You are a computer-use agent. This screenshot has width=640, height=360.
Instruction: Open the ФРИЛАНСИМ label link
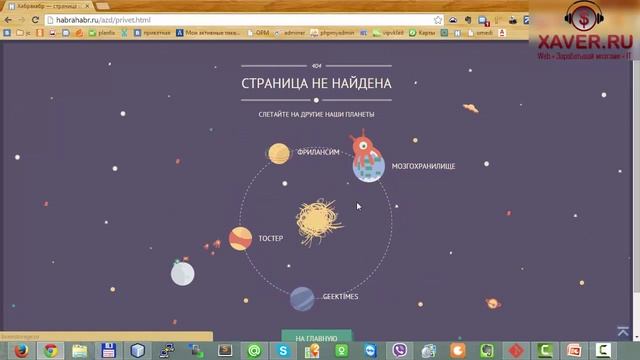click(x=318, y=152)
